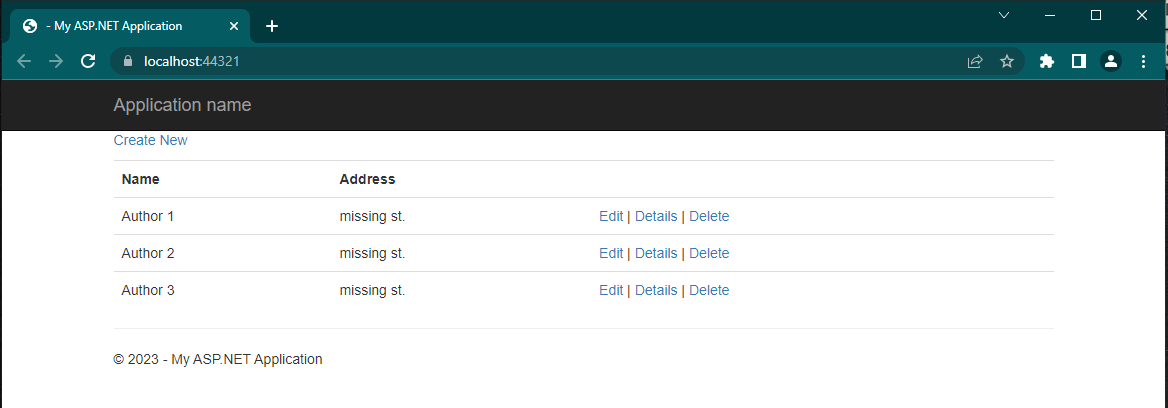1168x408 pixels.
Task: View site info via the lock icon
Action: coord(127,61)
